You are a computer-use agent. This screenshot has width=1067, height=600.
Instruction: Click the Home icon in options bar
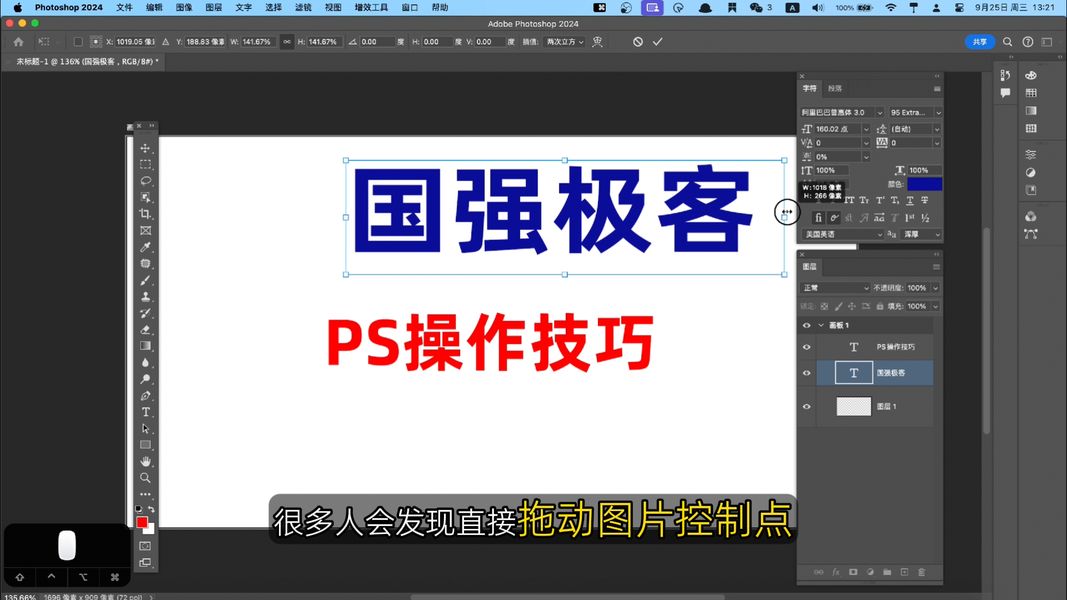(x=18, y=41)
